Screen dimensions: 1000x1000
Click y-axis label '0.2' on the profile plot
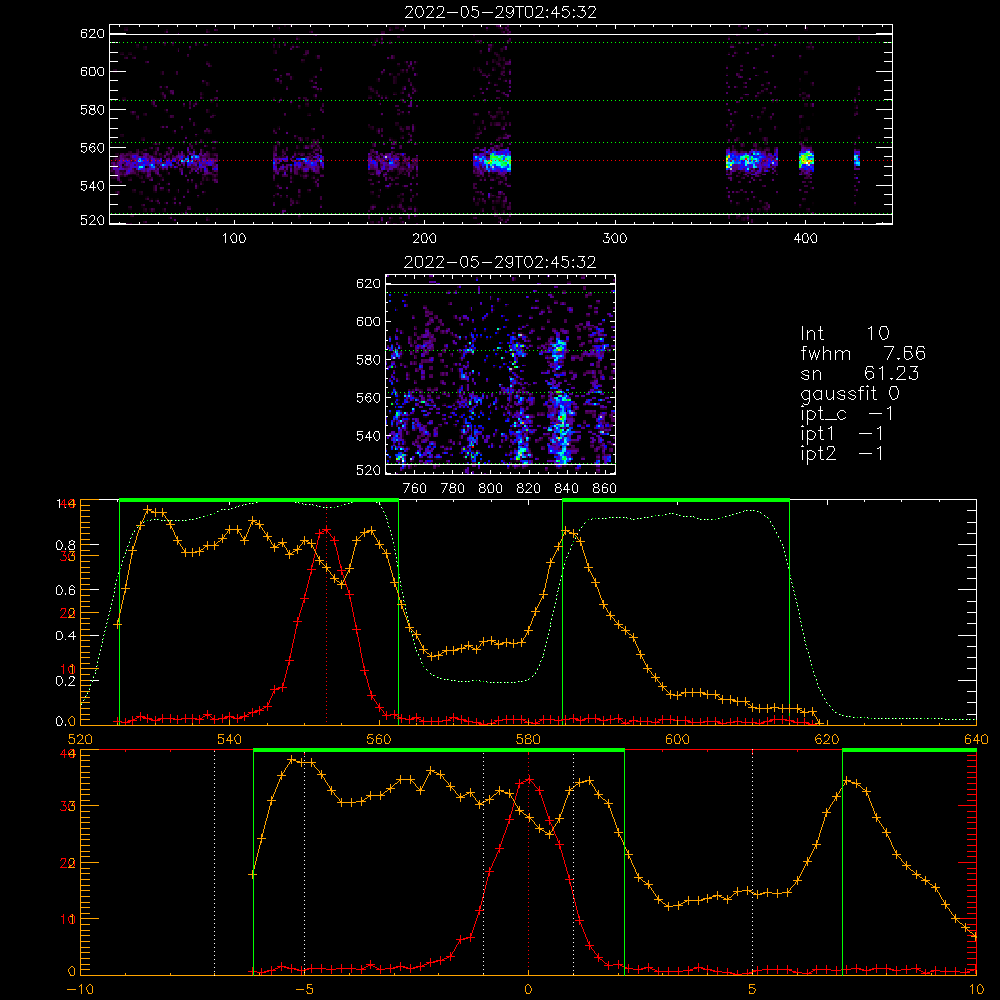tap(65, 680)
